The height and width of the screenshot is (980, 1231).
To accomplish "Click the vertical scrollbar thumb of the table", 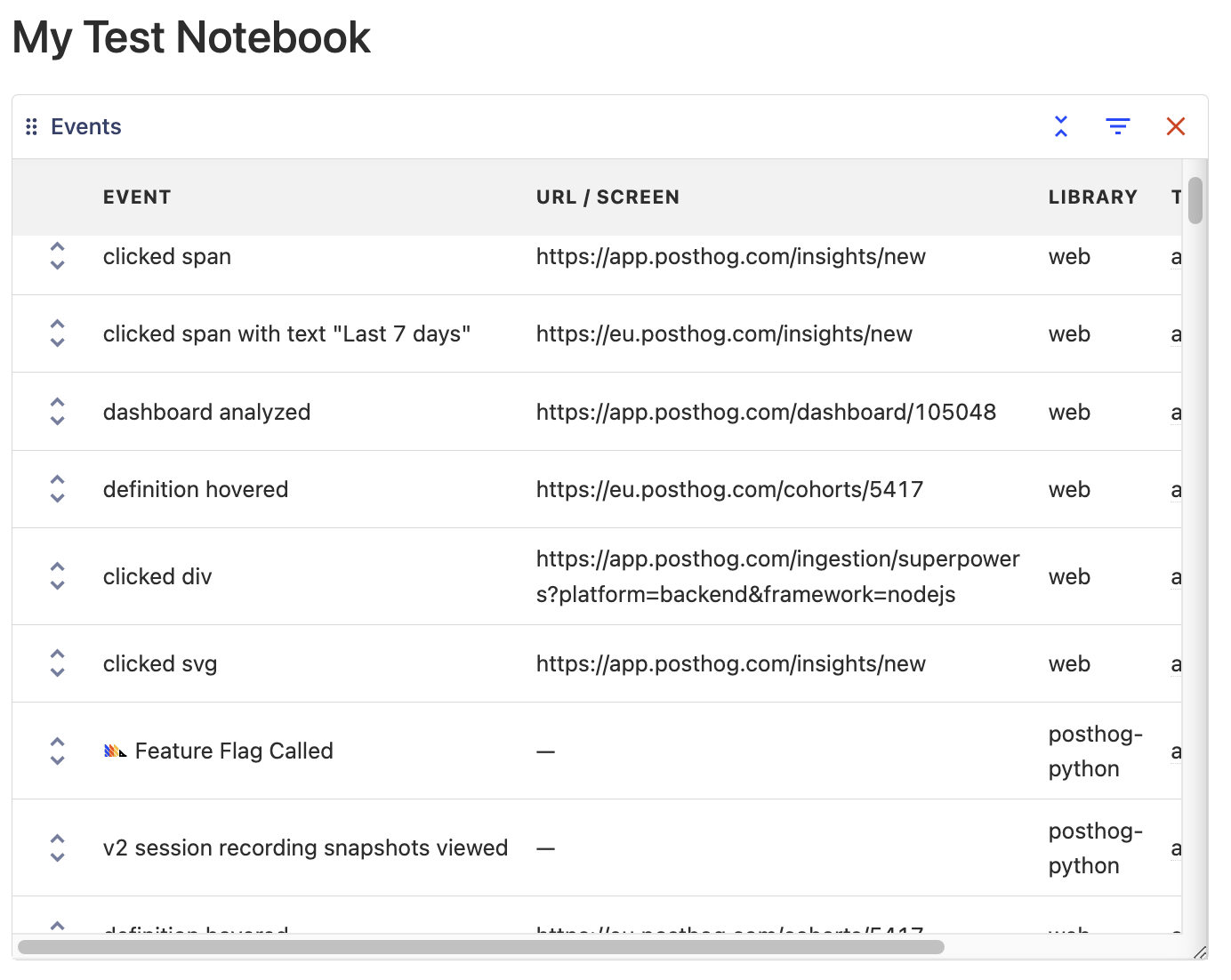I will (1195, 201).
